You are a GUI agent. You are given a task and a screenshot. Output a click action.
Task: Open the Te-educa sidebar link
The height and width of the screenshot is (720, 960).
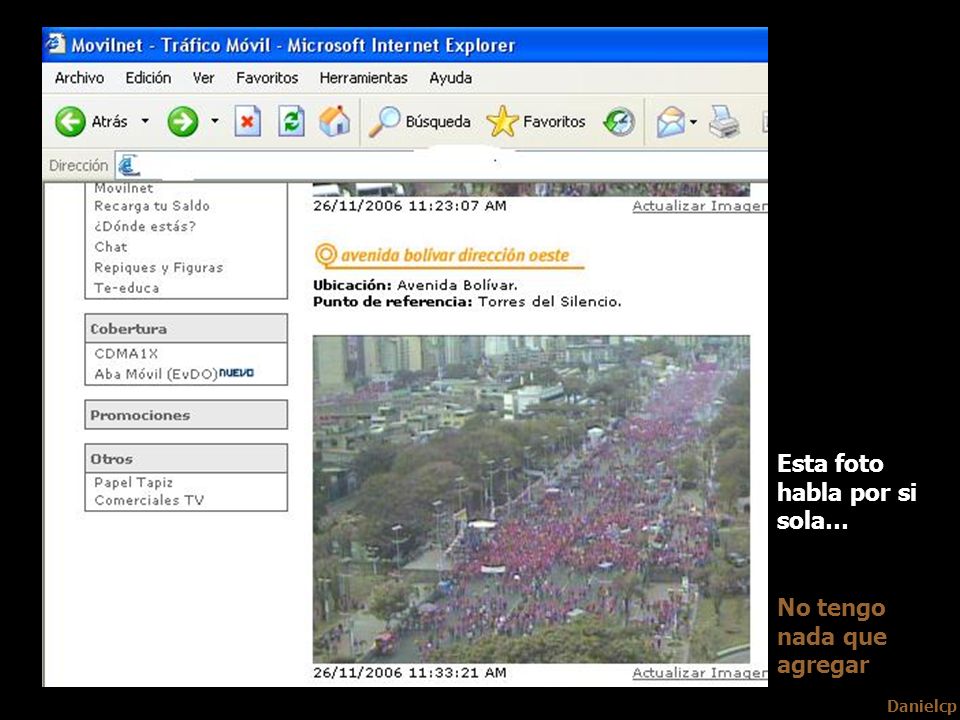click(127, 288)
